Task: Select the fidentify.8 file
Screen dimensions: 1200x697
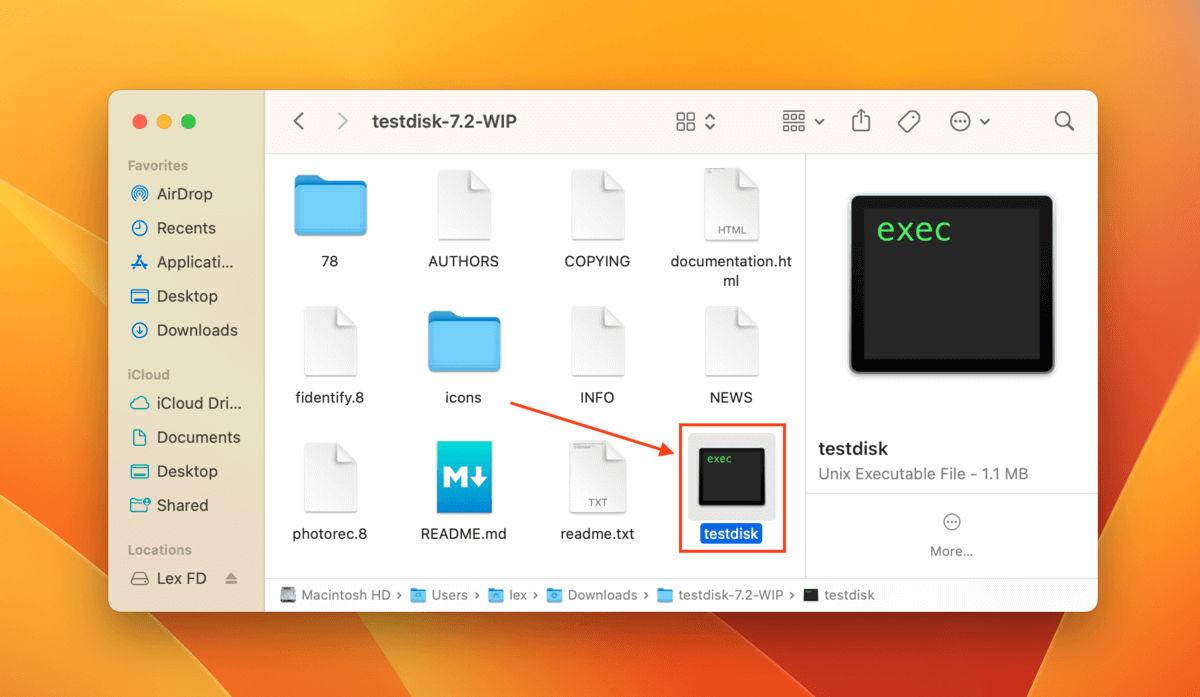Action: pyautogui.click(x=330, y=342)
